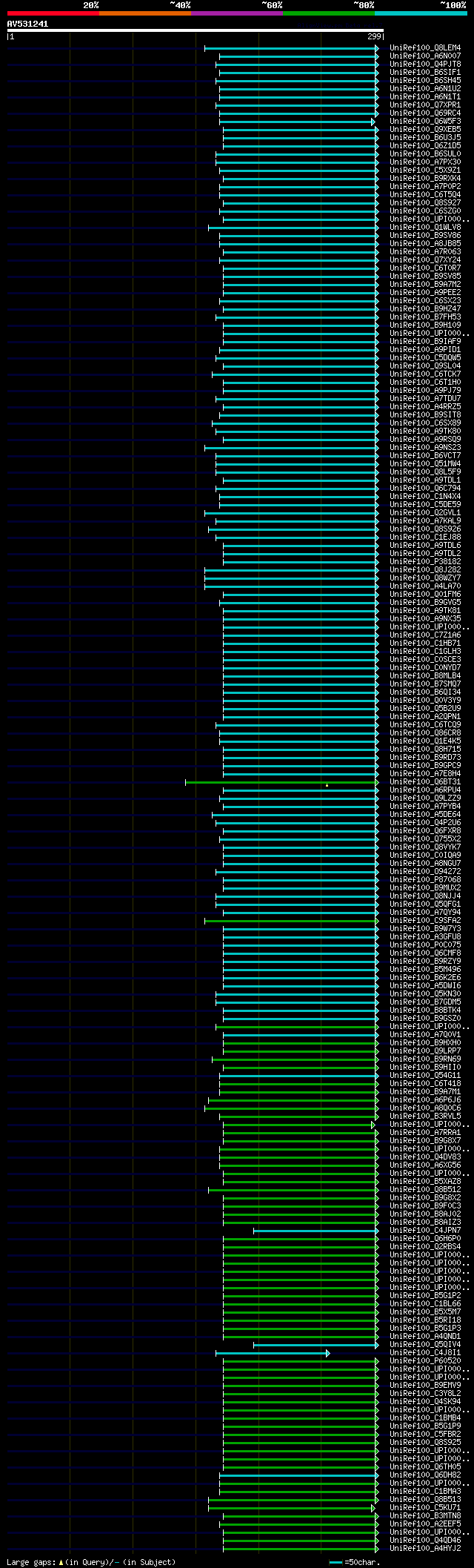Screen dimensions: 474x1568
Task: Click the arrowhead ending C4J8I1's cyan bar
Action: (327, 1353)
